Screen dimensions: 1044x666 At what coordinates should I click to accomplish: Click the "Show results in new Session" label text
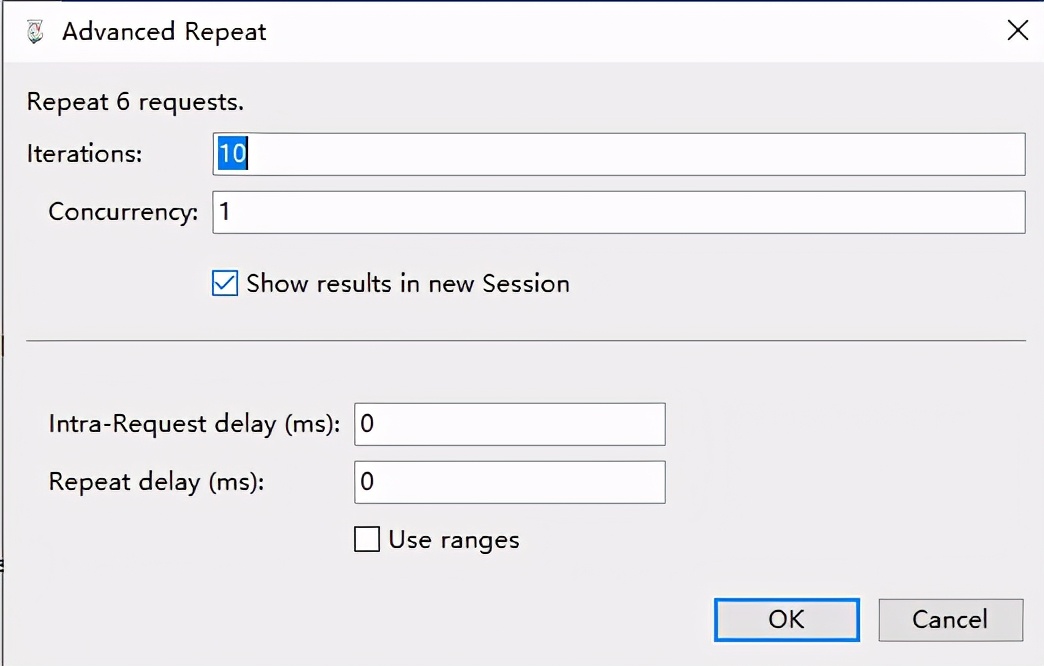coord(408,284)
